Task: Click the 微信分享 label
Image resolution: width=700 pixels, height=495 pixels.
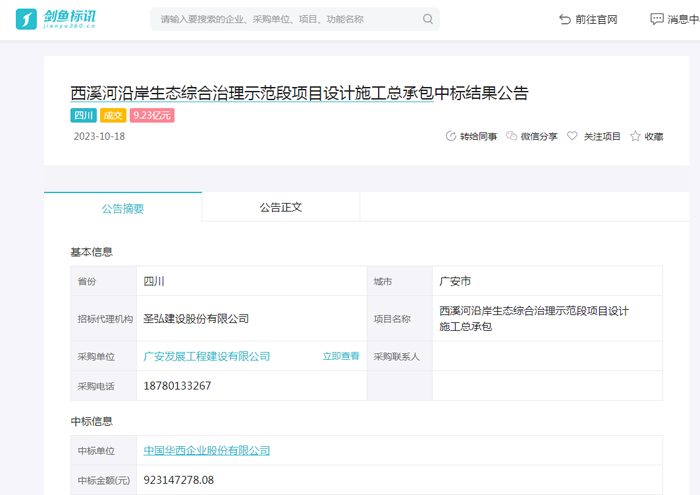Action: (x=539, y=136)
